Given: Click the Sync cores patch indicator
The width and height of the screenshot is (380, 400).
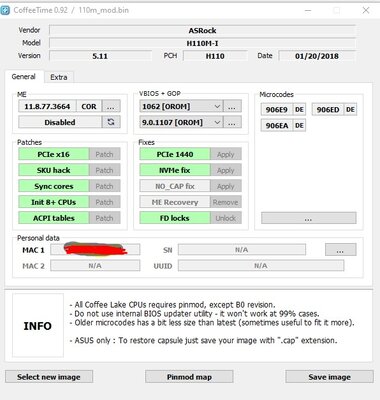Looking at the screenshot, I should [x=54, y=186].
